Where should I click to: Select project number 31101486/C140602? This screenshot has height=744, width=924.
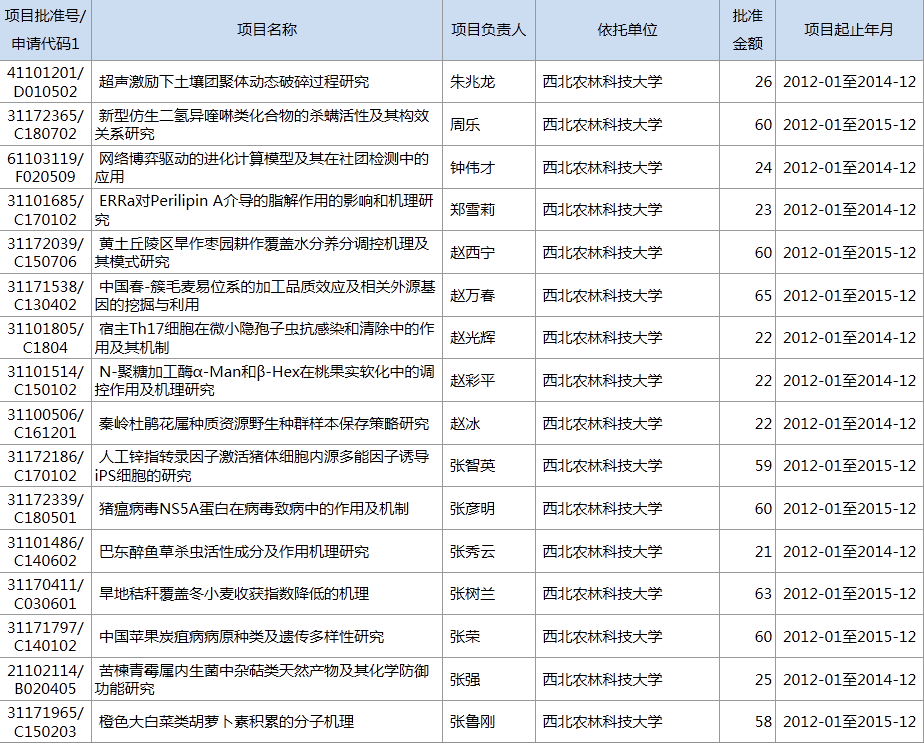45,552
